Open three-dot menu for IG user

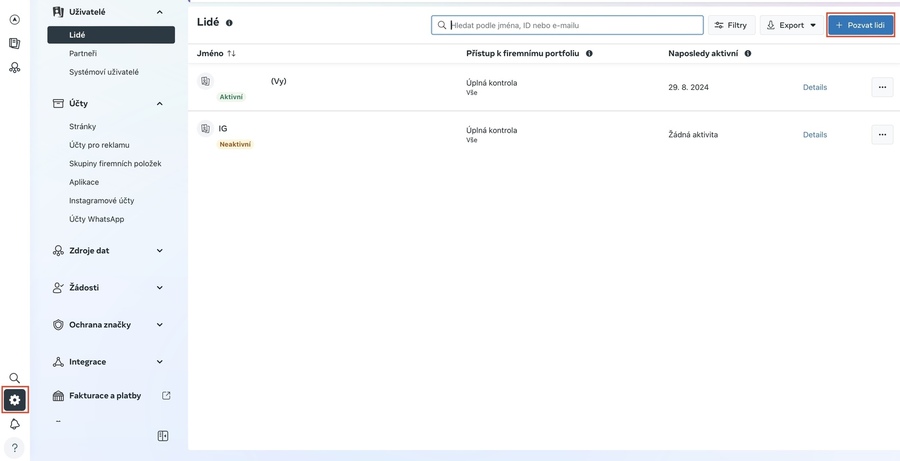coord(882,134)
